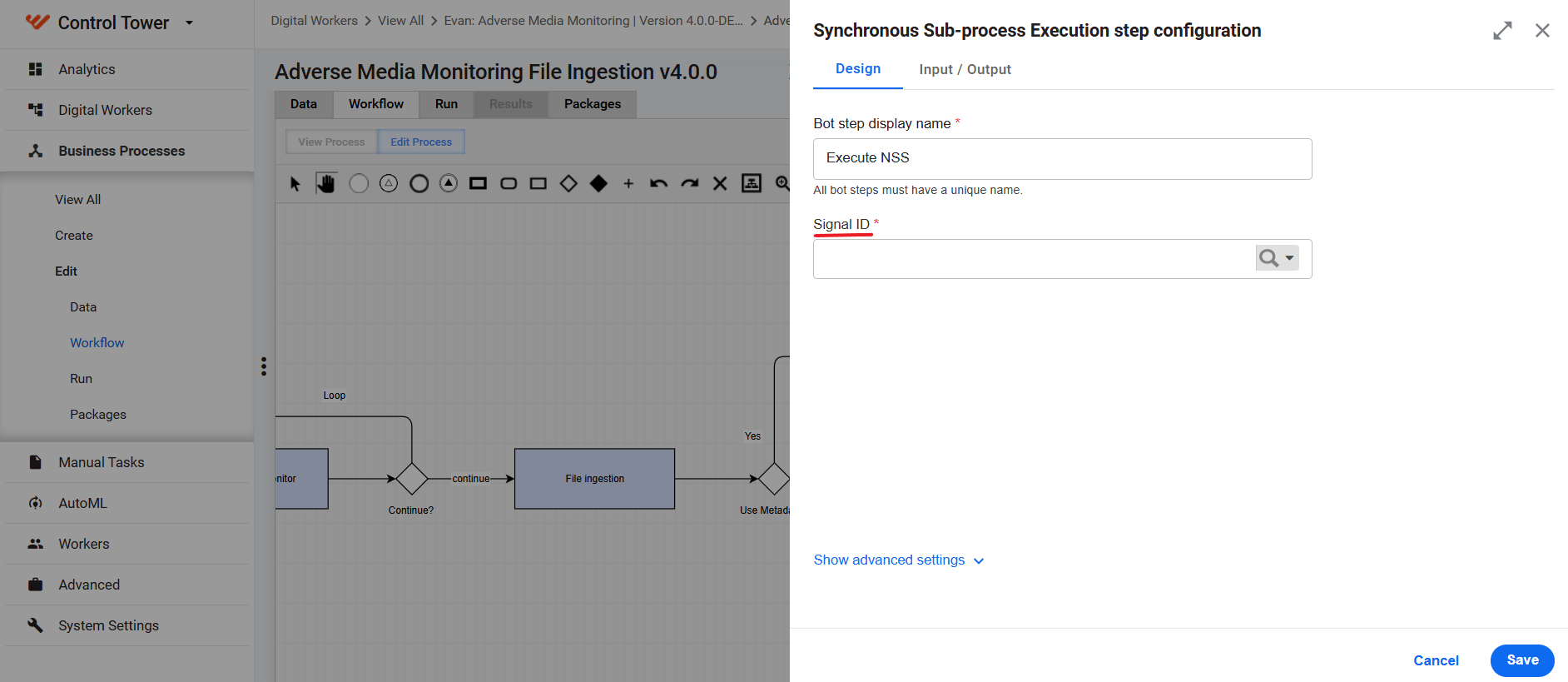This screenshot has width=1568, height=682.
Task: Select the File ingestion workflow node
Action: tap(594, 479)
